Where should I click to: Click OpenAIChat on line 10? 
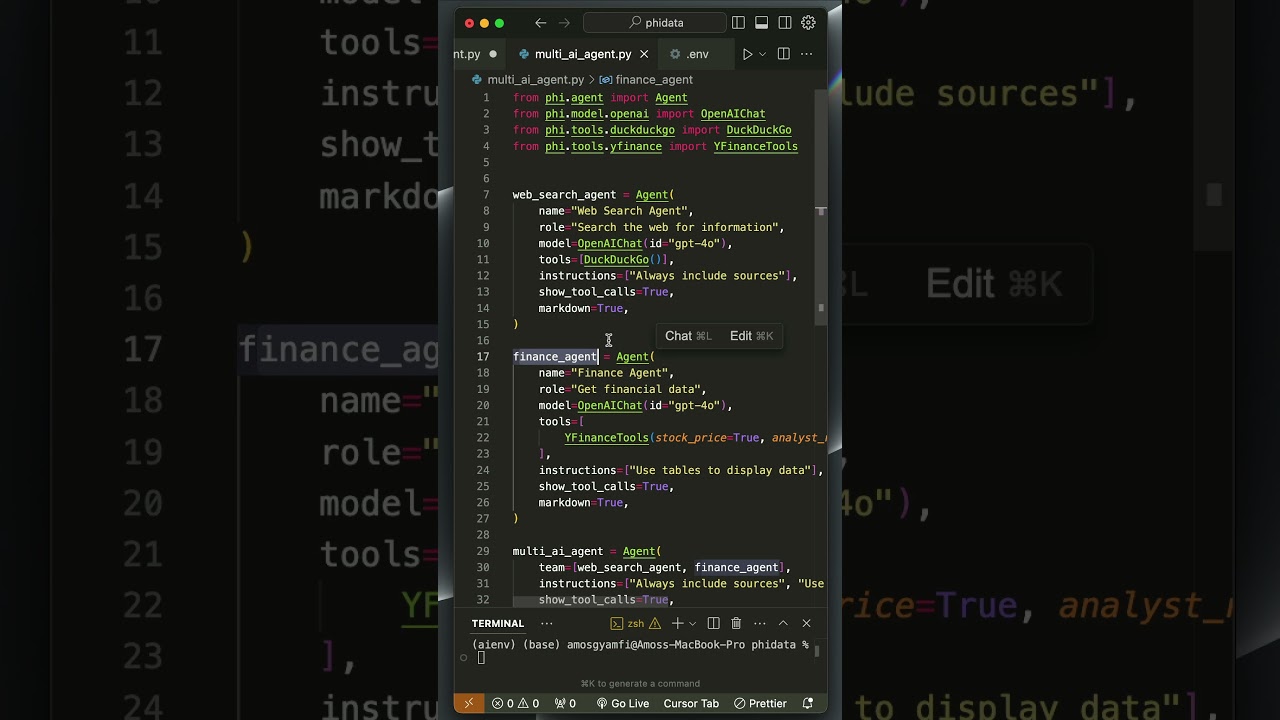[610, 243]
